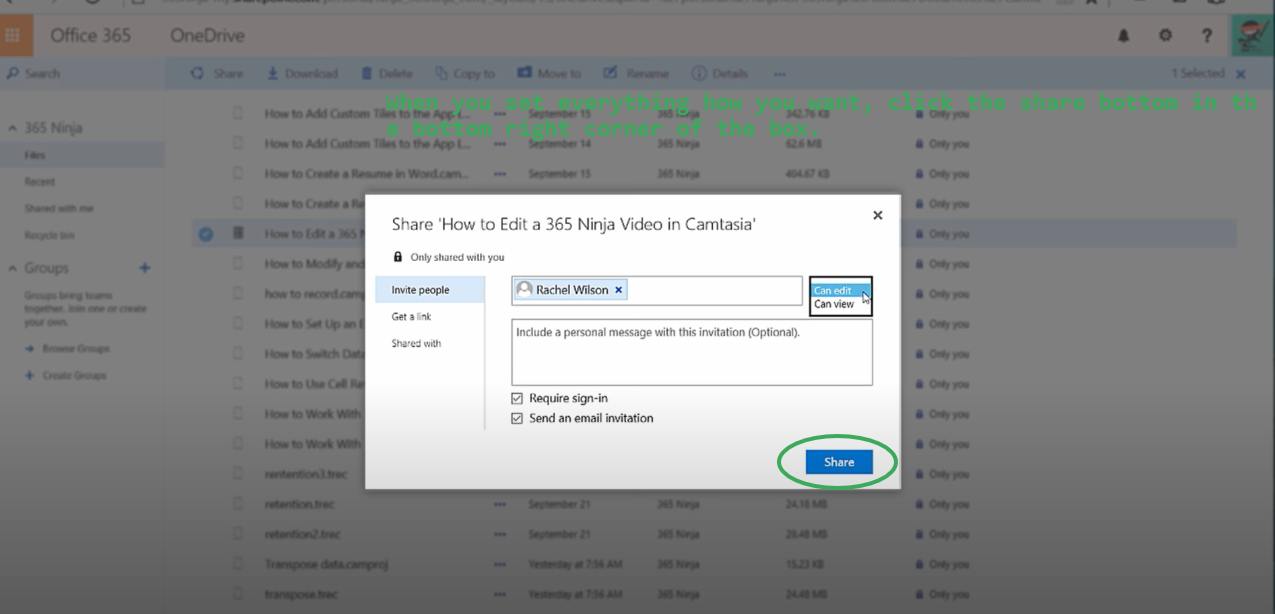The height and width of the screenshot is (614, 1275).
Task: Open Files in the left navigation
Action: click(82, 155)
